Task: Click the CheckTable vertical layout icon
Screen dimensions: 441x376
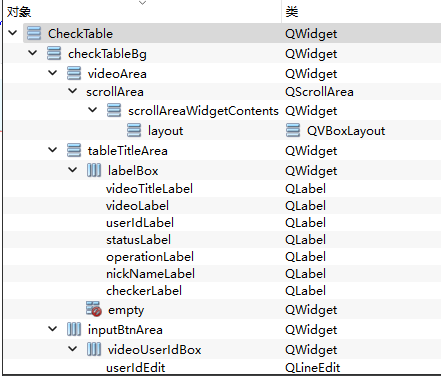Action: [34, 33]
